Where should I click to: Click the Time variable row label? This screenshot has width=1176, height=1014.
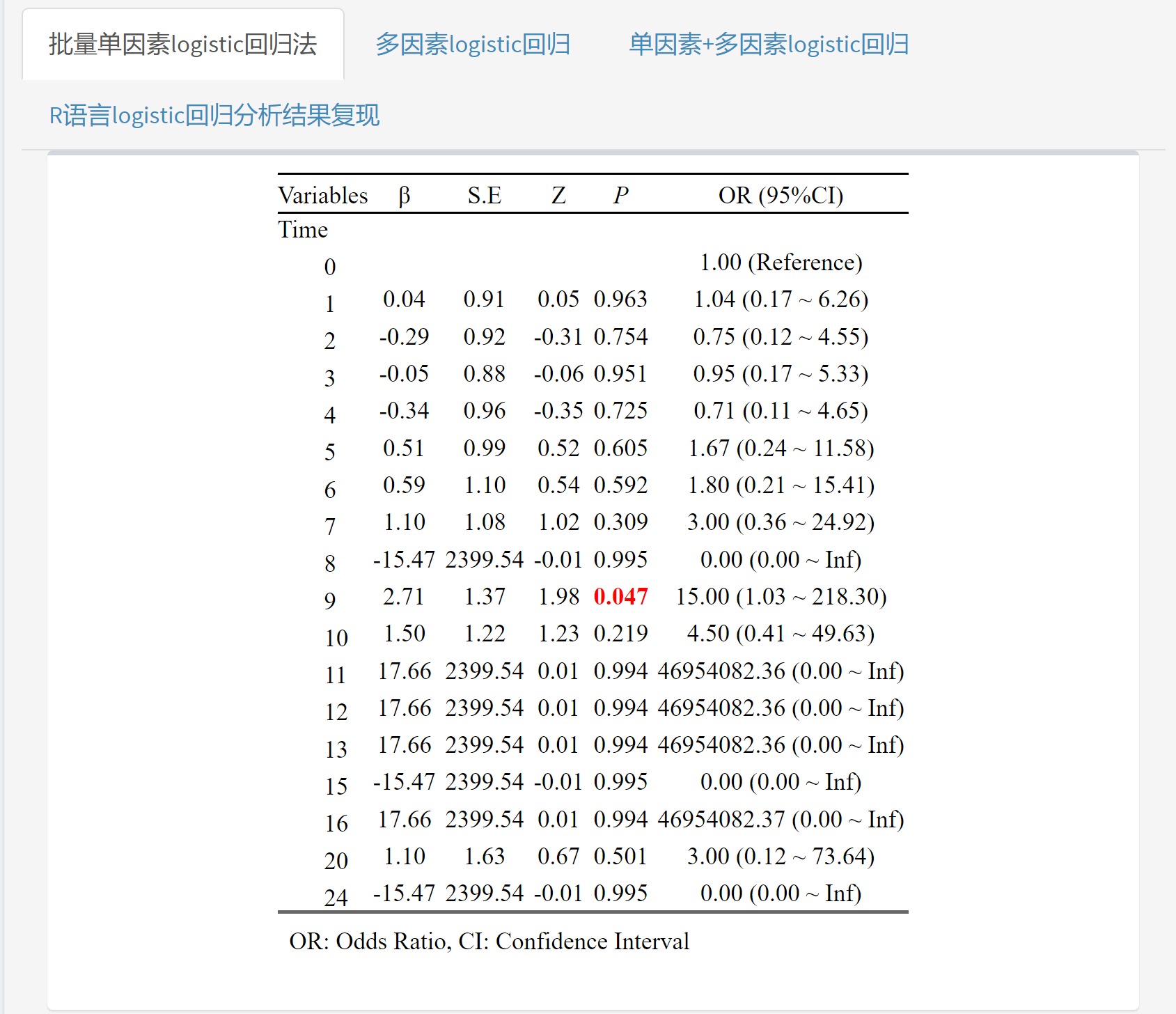coord(303,230)
